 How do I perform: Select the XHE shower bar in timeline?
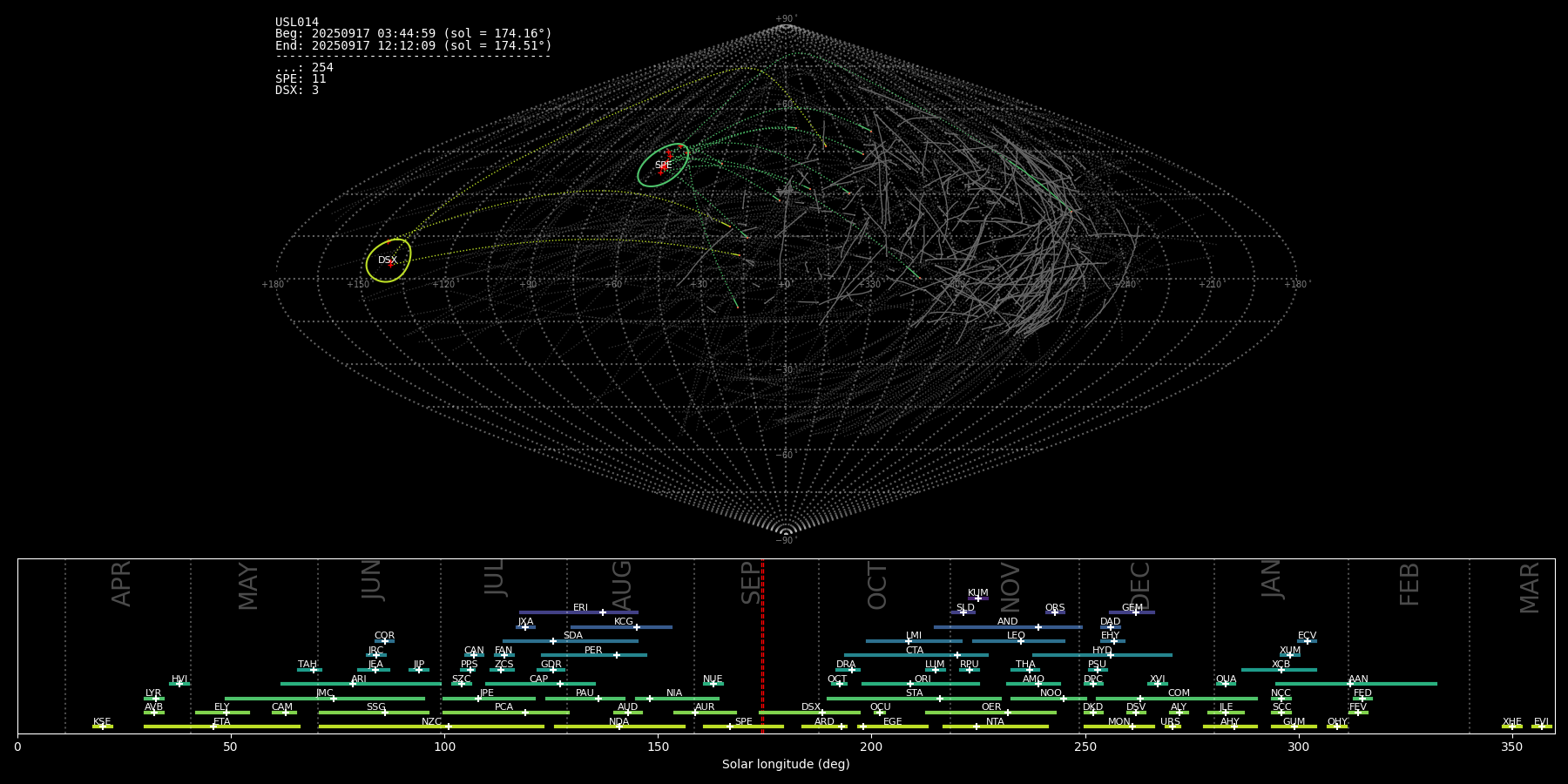tap(1512, 727)
